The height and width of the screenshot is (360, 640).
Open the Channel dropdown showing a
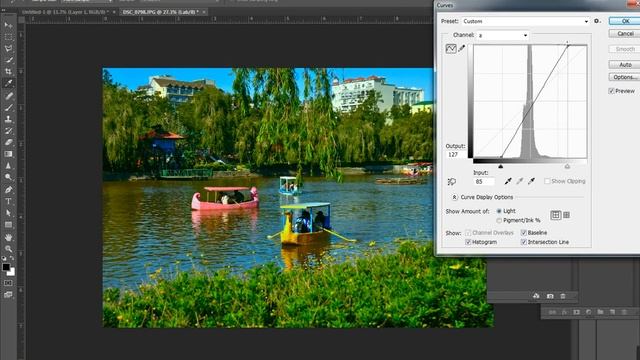click(x=503, y=36)
